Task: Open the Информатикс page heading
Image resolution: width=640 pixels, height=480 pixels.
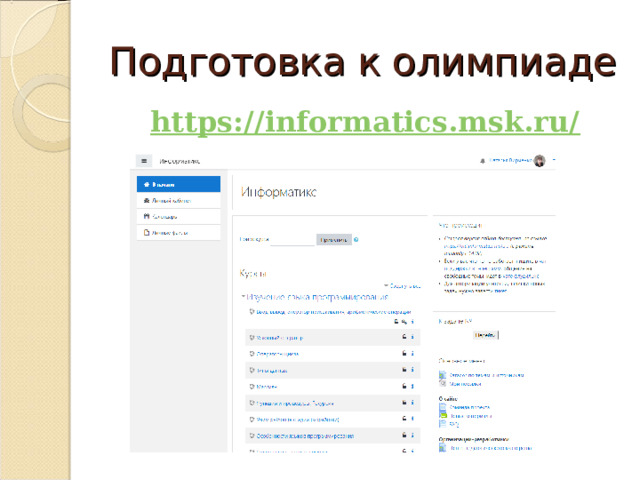Action: [x=279, y=192]
